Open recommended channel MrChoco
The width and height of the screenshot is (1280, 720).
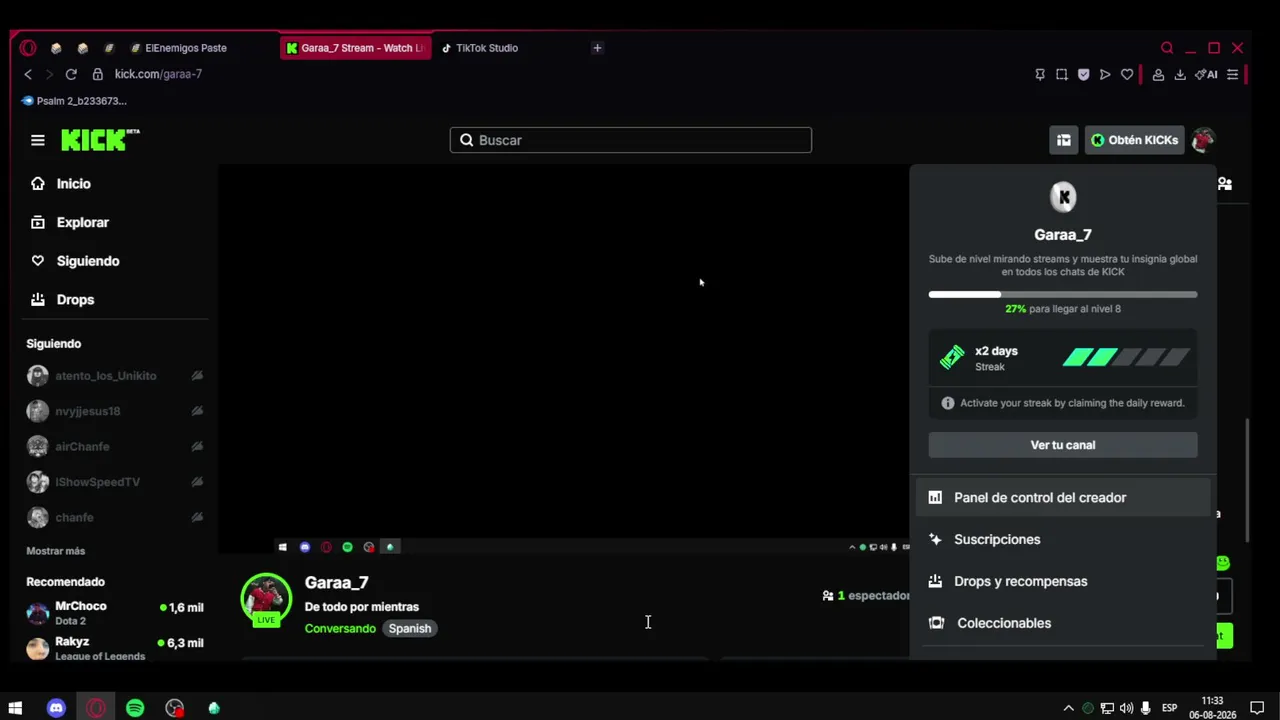tap(115, 613)
